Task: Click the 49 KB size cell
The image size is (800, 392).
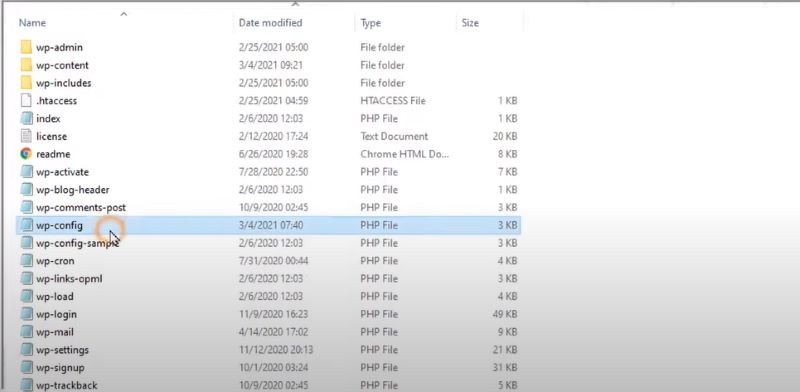Action: coord(505,314)
